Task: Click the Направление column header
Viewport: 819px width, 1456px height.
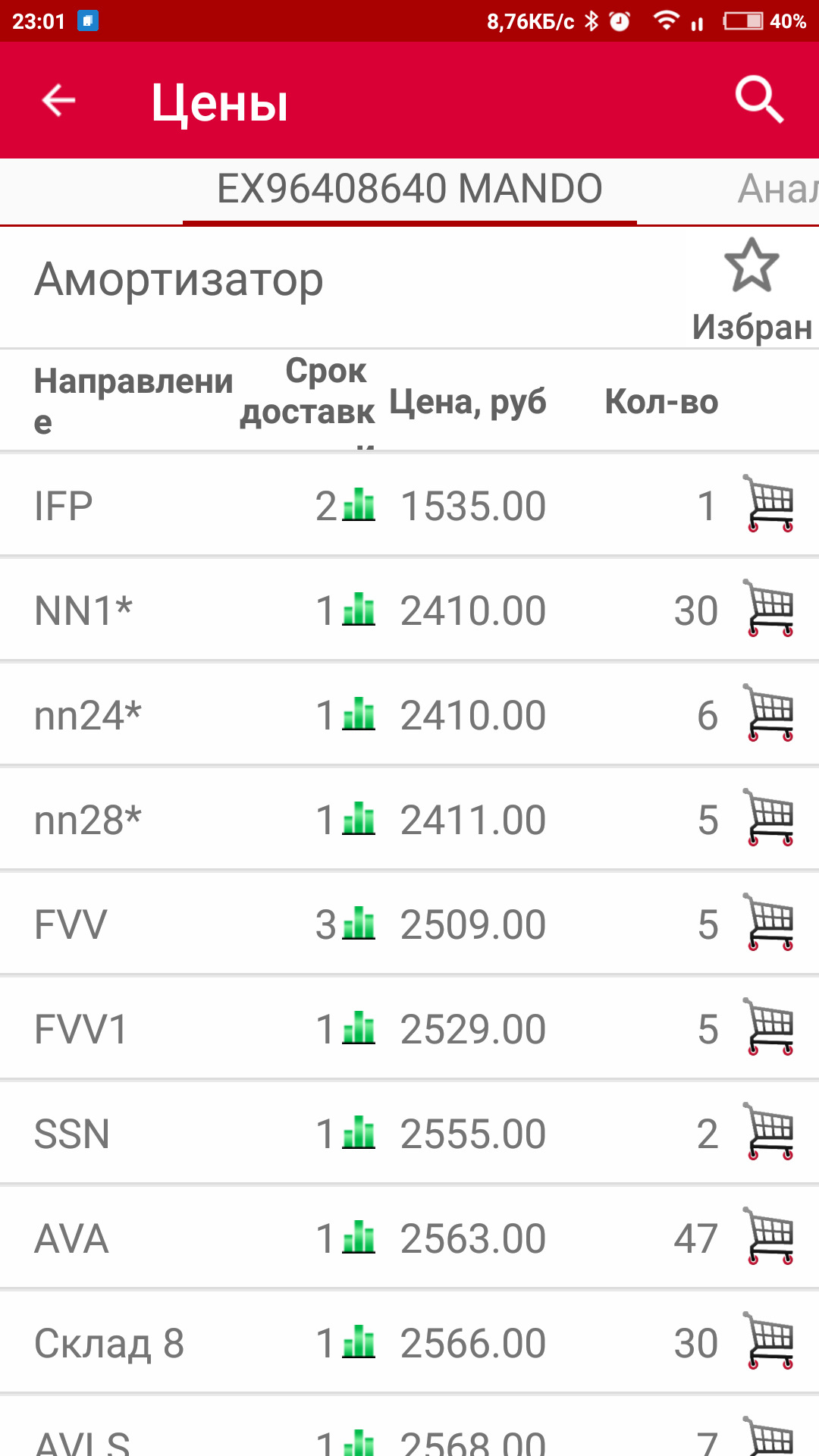Action: (133, 400)
